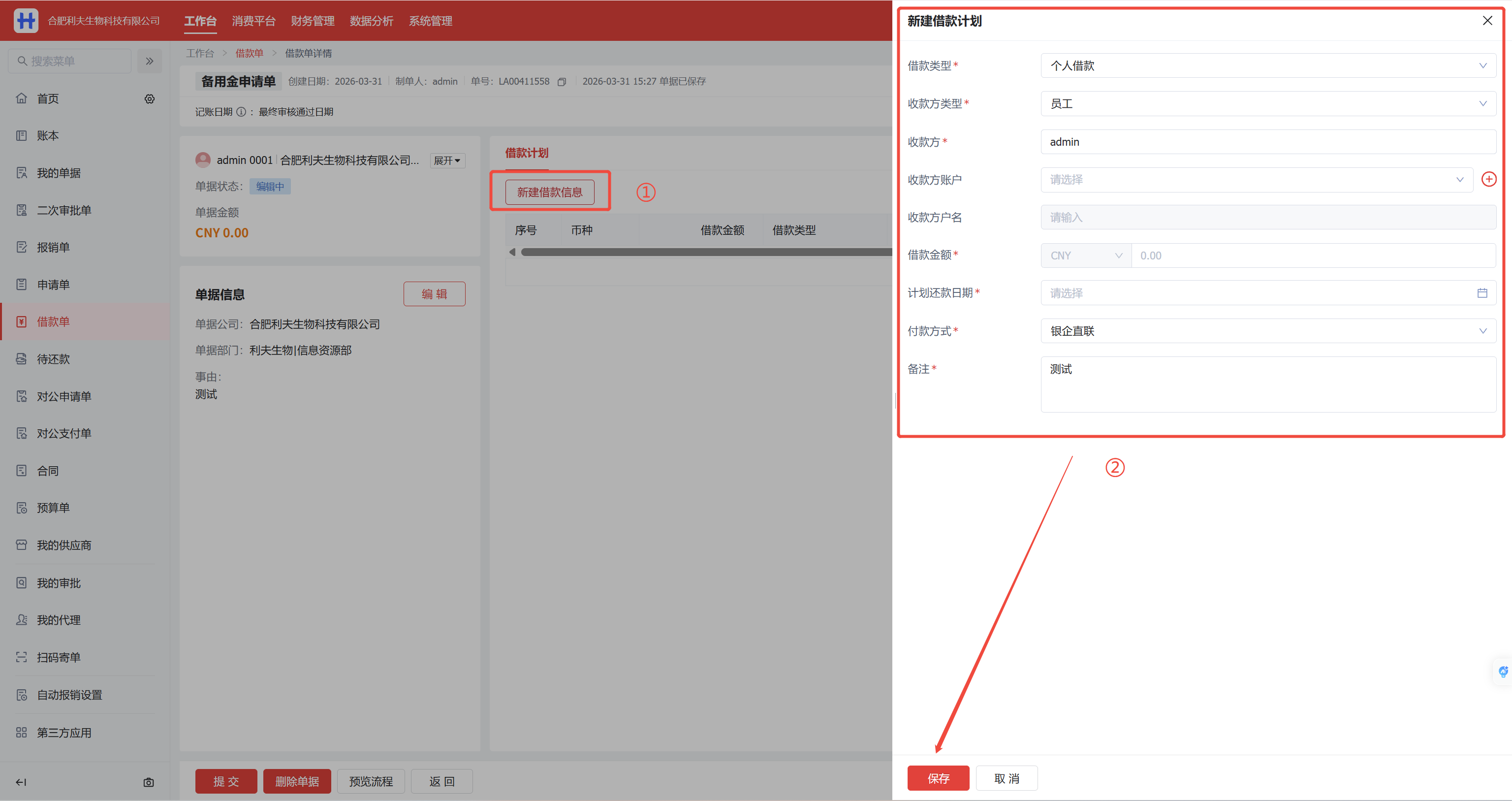Collapse the sidebar with bottom-left arrow icon
This screenshot has height=801, width=1512.
[x=21, y=782]
